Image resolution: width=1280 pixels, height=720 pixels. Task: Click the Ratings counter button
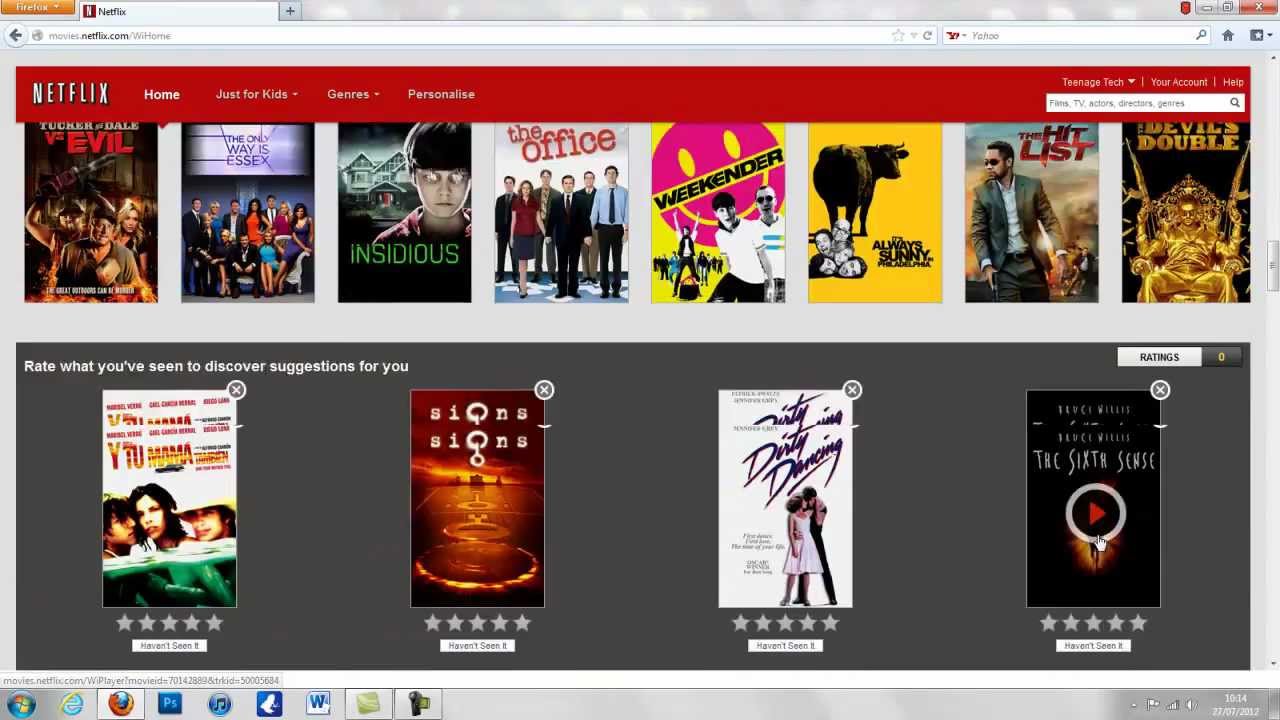[x=1179, y=357]
